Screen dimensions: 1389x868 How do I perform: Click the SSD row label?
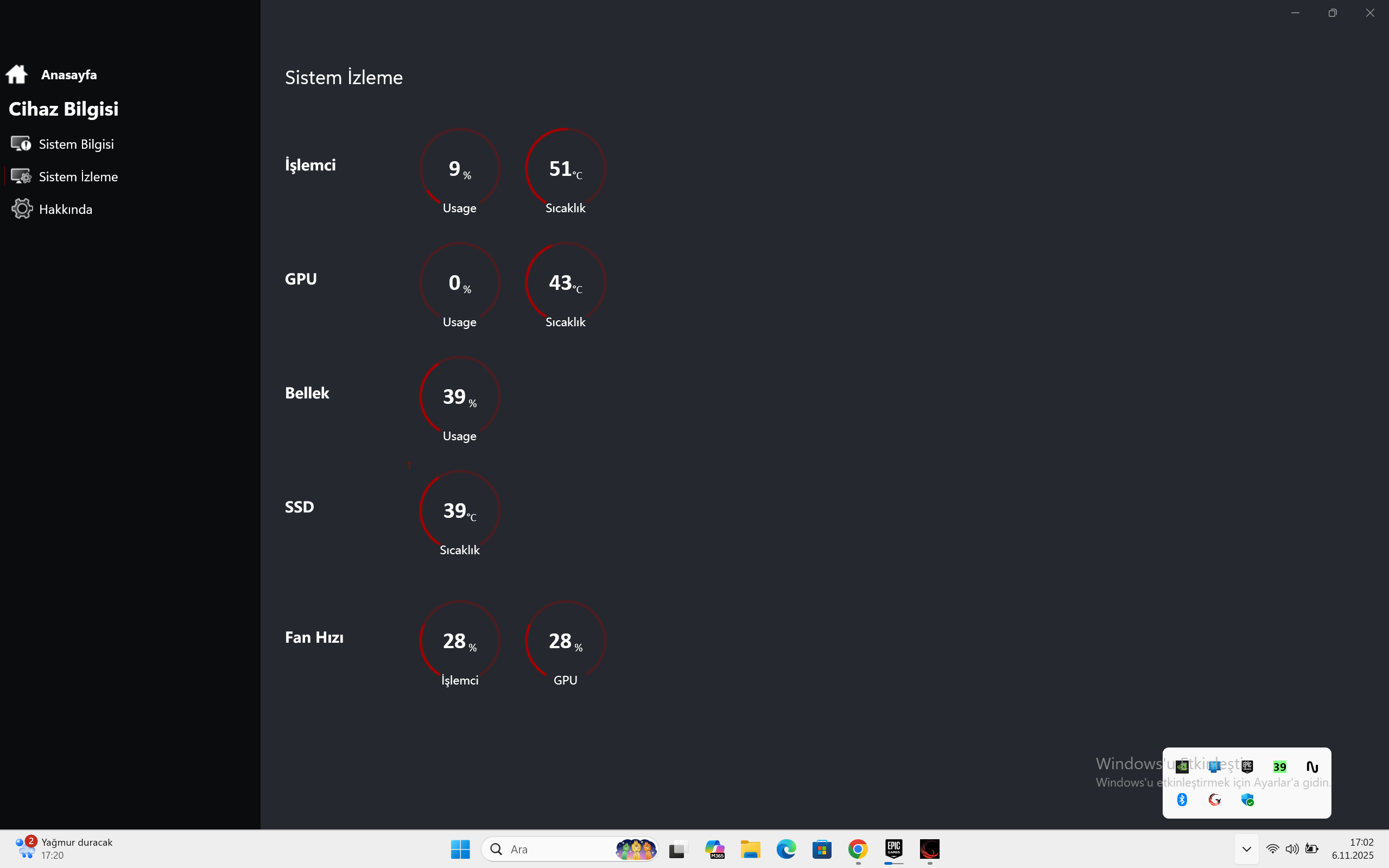(300, 507)
